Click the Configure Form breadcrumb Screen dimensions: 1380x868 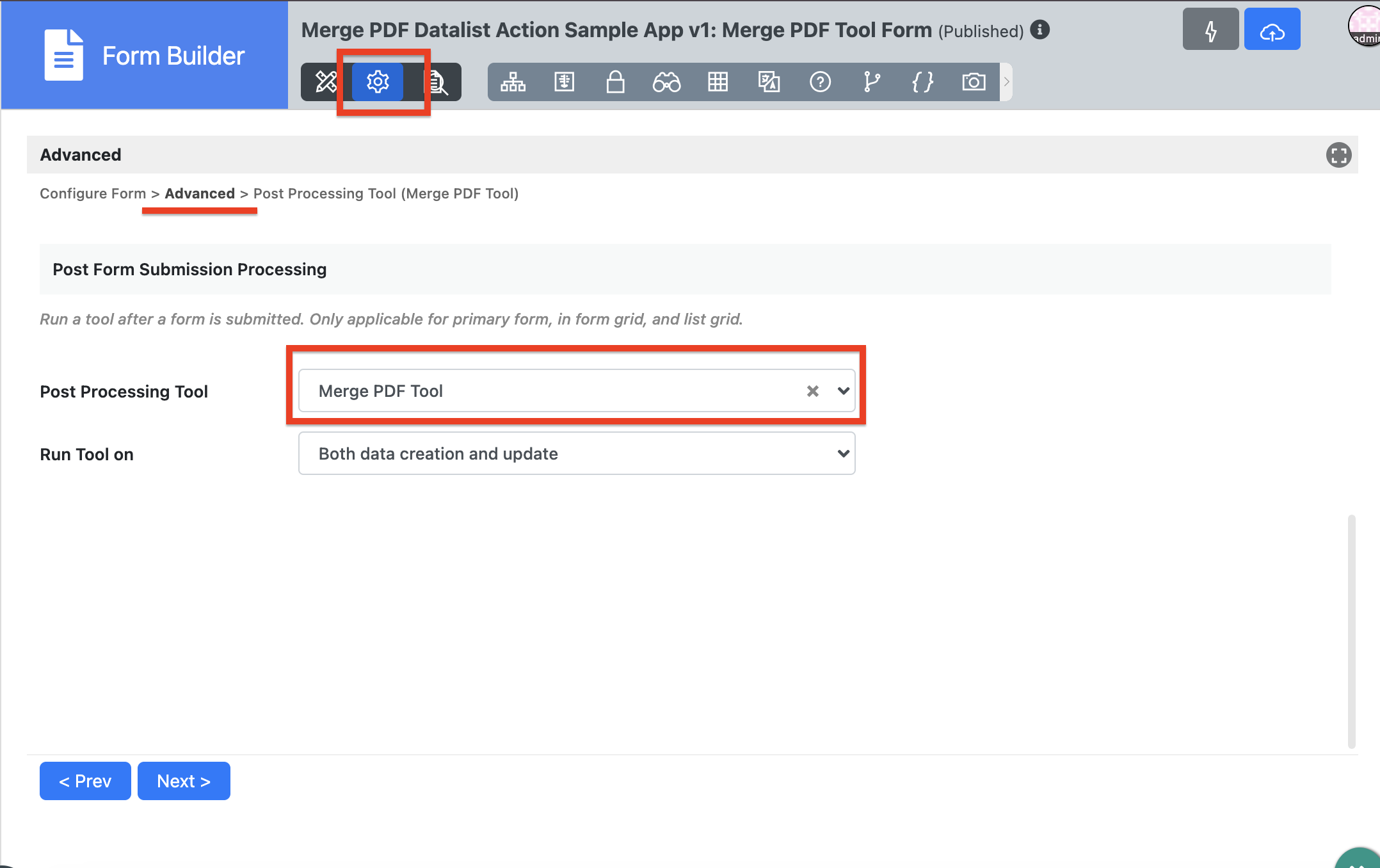(93, 193)
